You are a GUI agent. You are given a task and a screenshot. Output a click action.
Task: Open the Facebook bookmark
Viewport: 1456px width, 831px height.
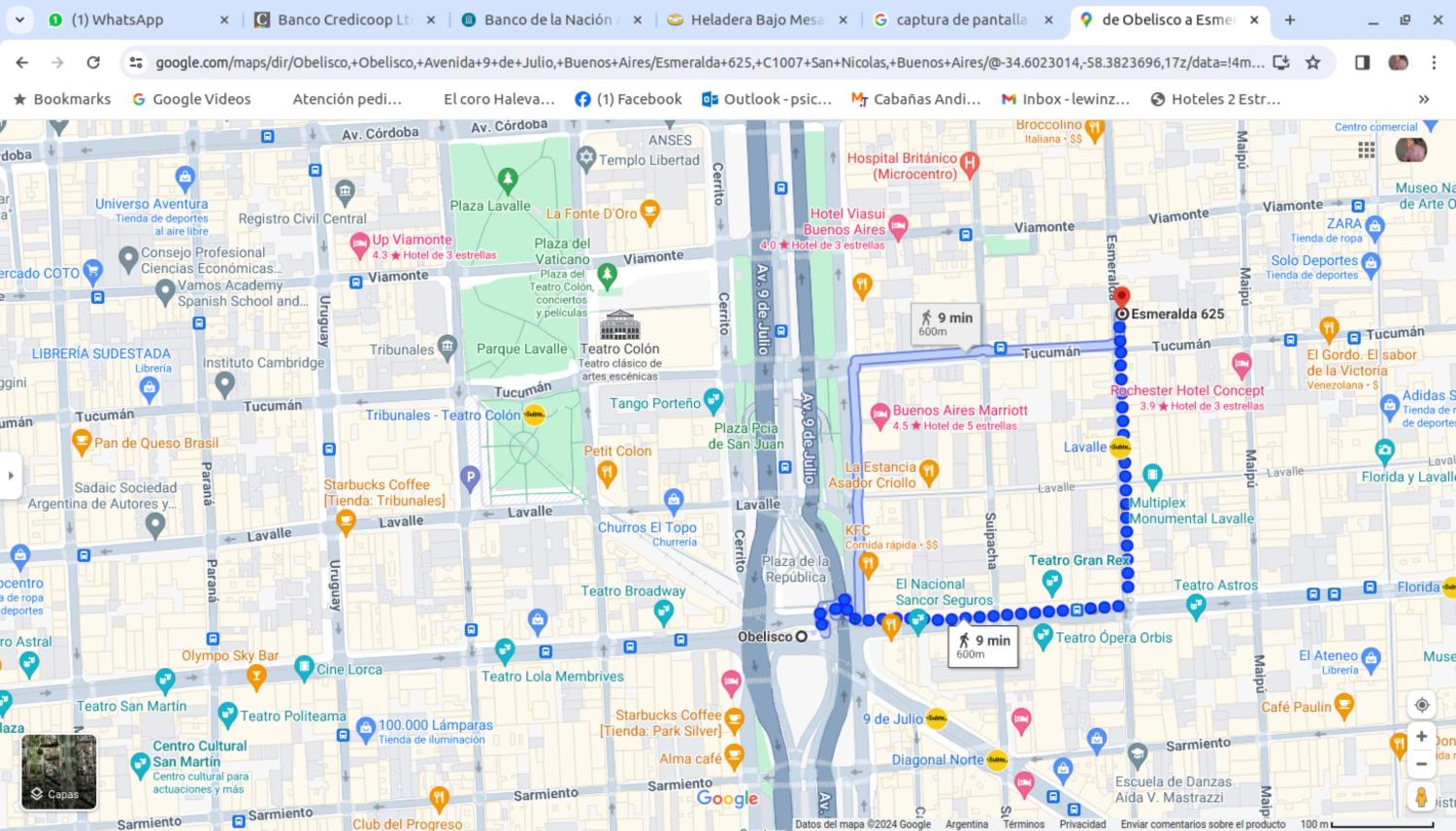click(x=629, y=99)
